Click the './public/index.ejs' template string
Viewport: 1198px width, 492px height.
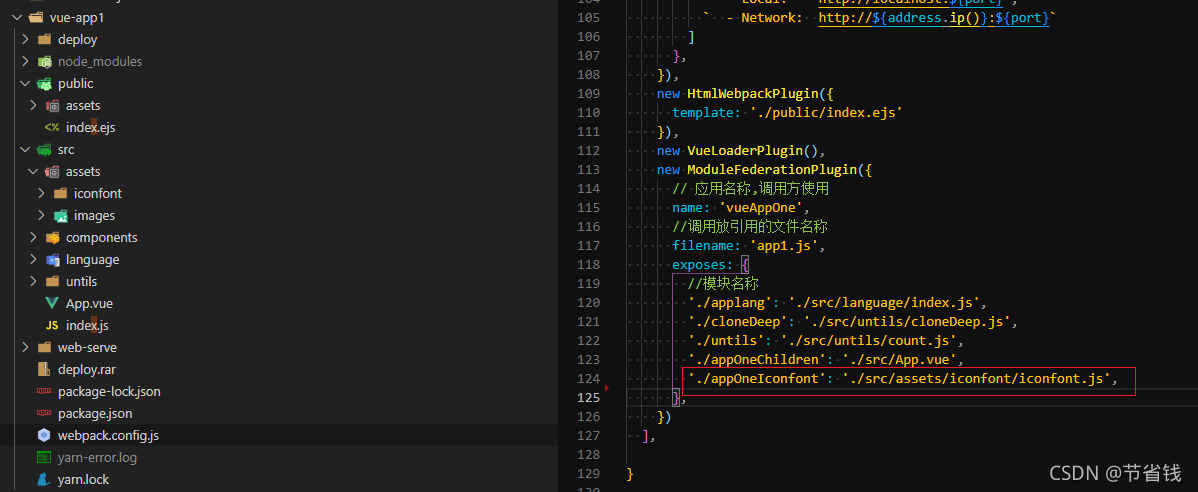pyautogui.click(x=827, y=112)
